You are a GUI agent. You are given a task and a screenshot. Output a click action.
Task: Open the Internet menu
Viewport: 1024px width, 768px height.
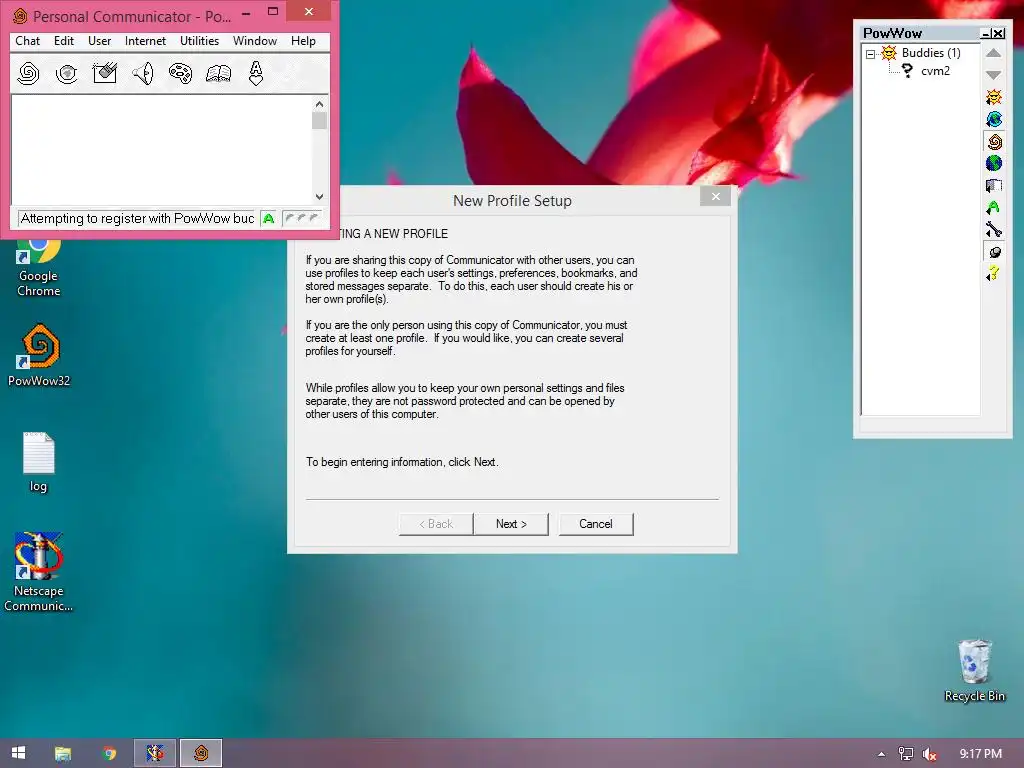click(x=145, y=40)
